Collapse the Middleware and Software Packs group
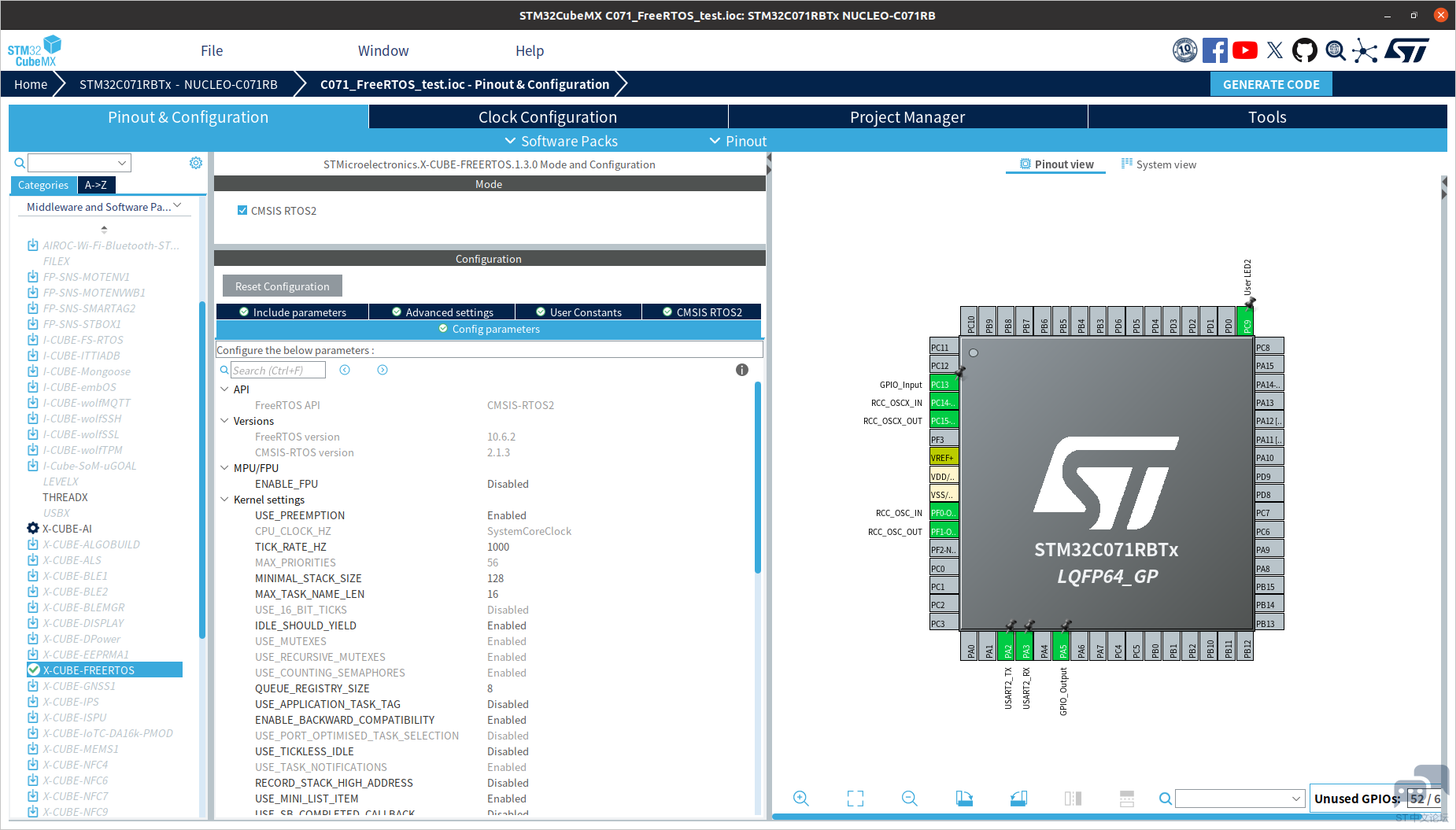 click(x=177, y=206)
